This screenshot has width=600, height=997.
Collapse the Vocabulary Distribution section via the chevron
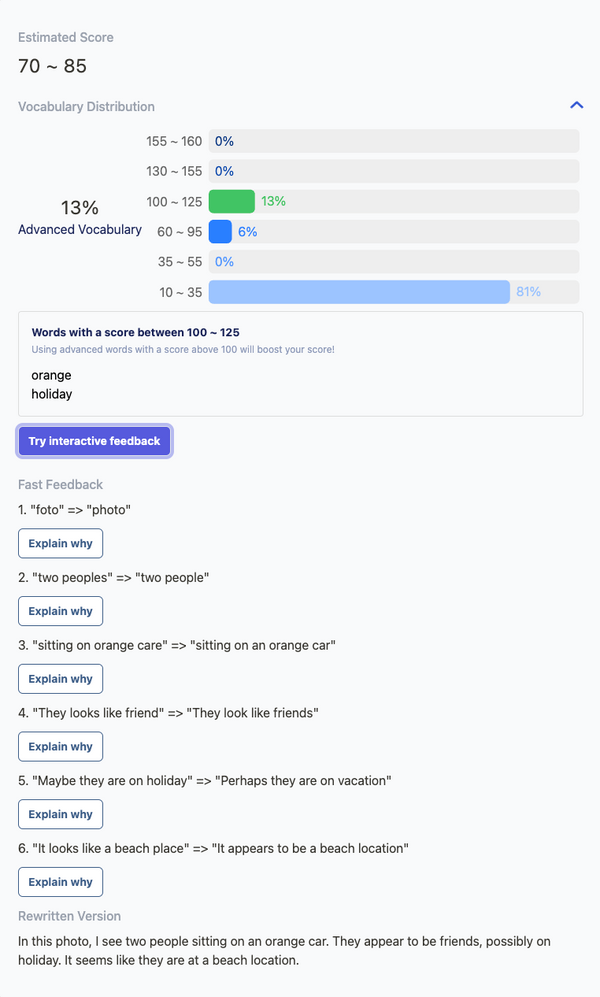[577, 105]
